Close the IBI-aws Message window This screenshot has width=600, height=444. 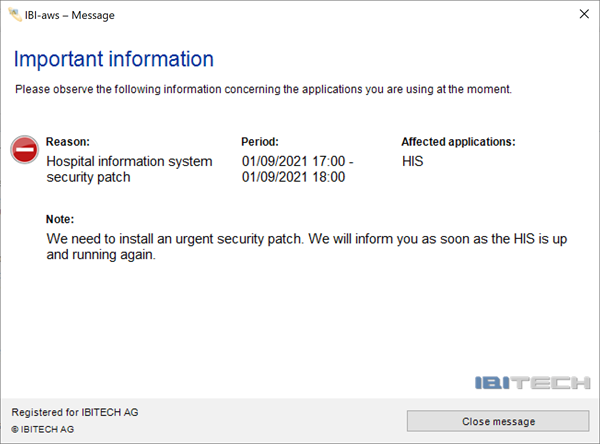coord(584,14)
